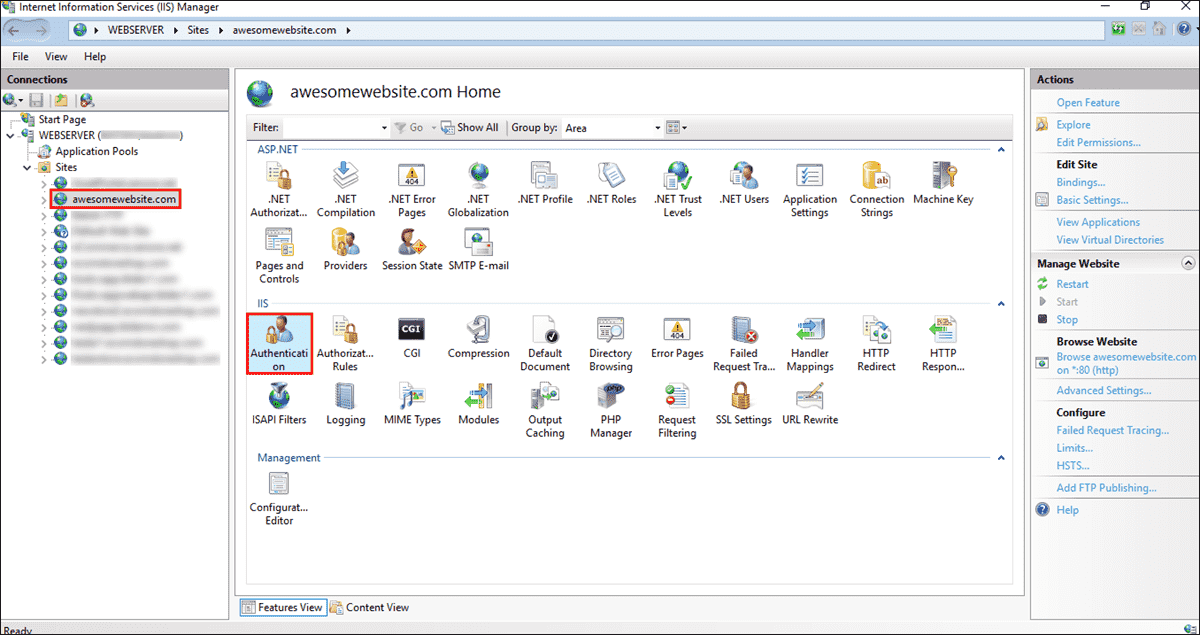Viewport: 1200px width, 635px height.
Task: Open the MIME Types feature
Action: point(412,400)
